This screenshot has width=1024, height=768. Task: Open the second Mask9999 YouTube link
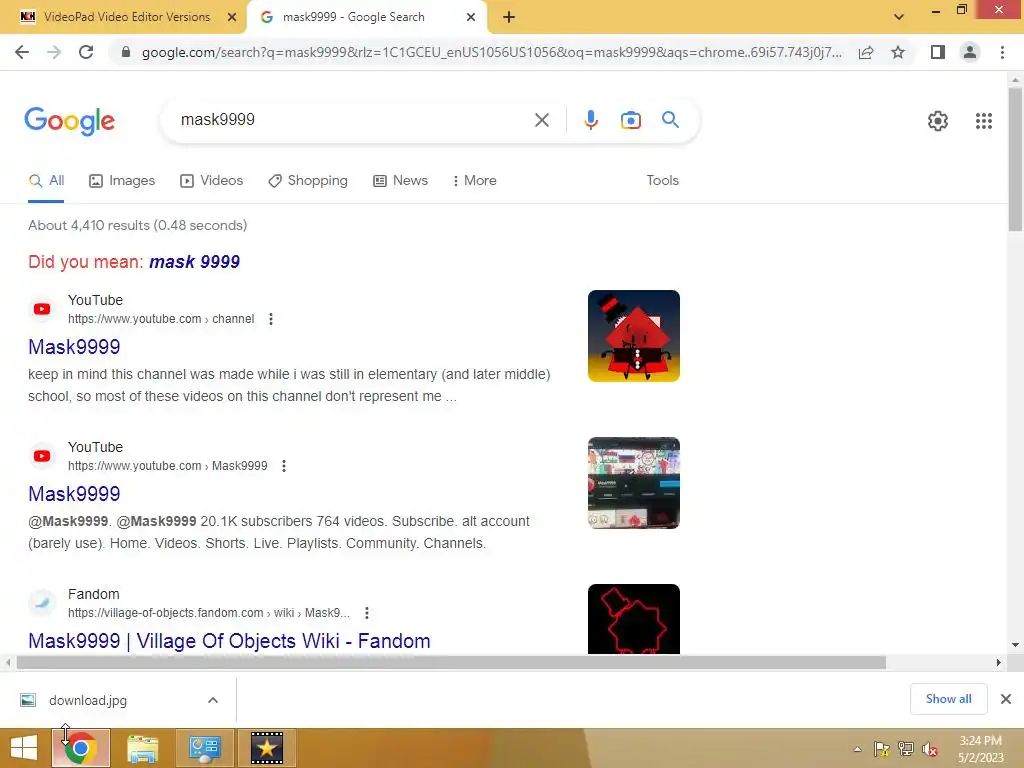tap(74, 494)
